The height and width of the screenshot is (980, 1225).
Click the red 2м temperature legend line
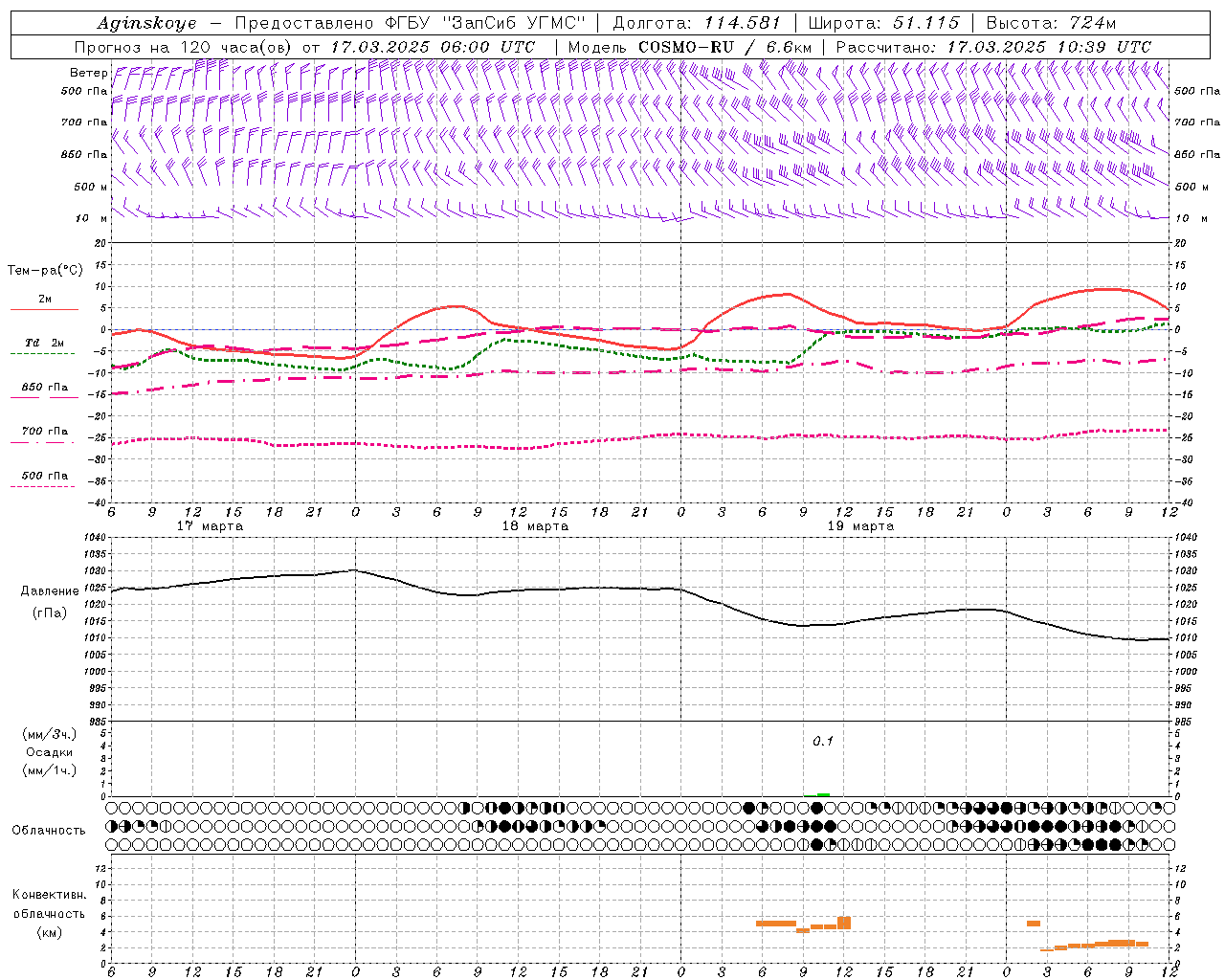pyautogui.click(x=44, y=309)
